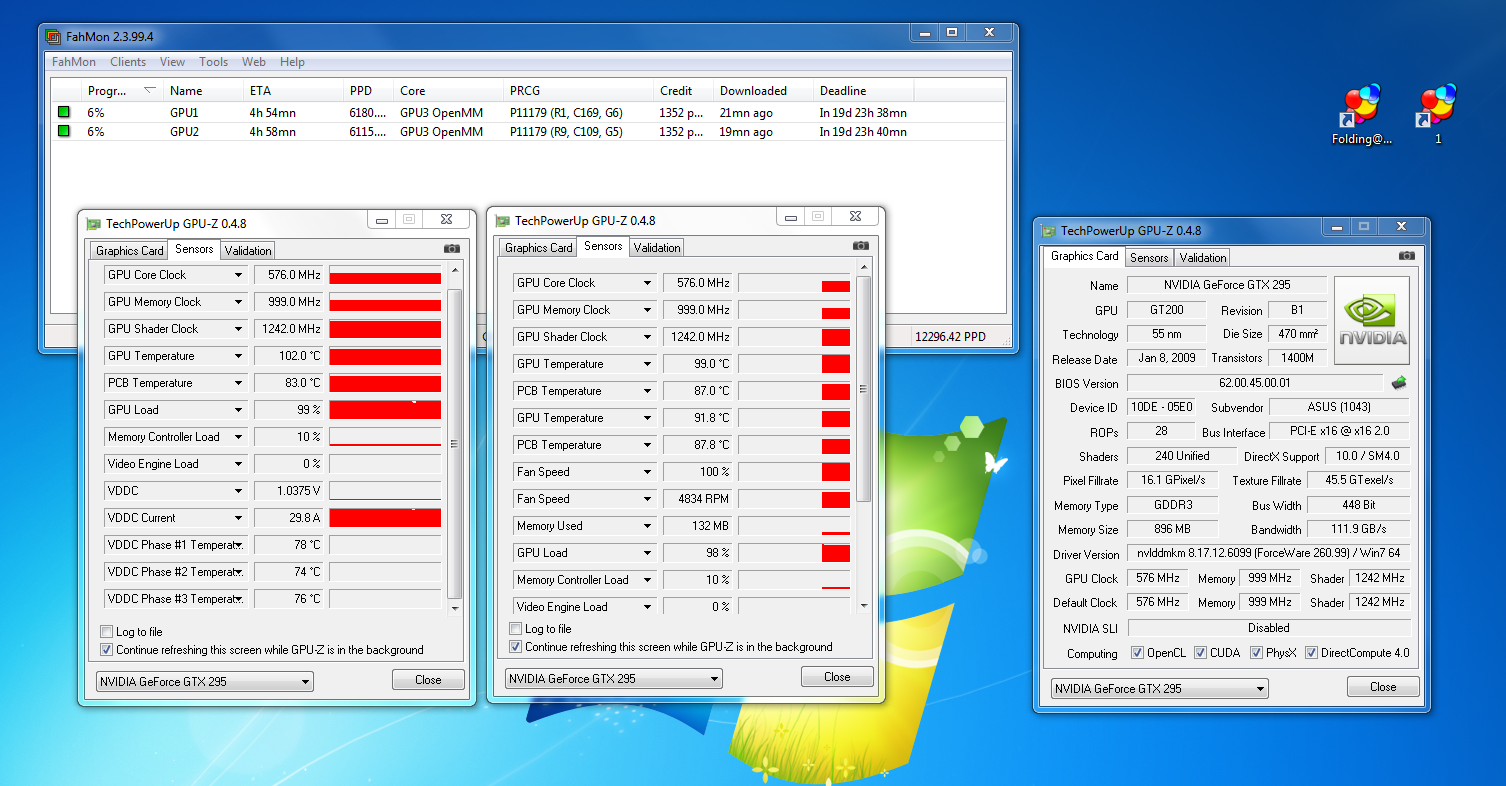The width and height of the screenshot is (1506, 786).
Task: Switch to Sensors tab in GPU-Z window showing NVIDIA logo
Action: click(1149, 258)
